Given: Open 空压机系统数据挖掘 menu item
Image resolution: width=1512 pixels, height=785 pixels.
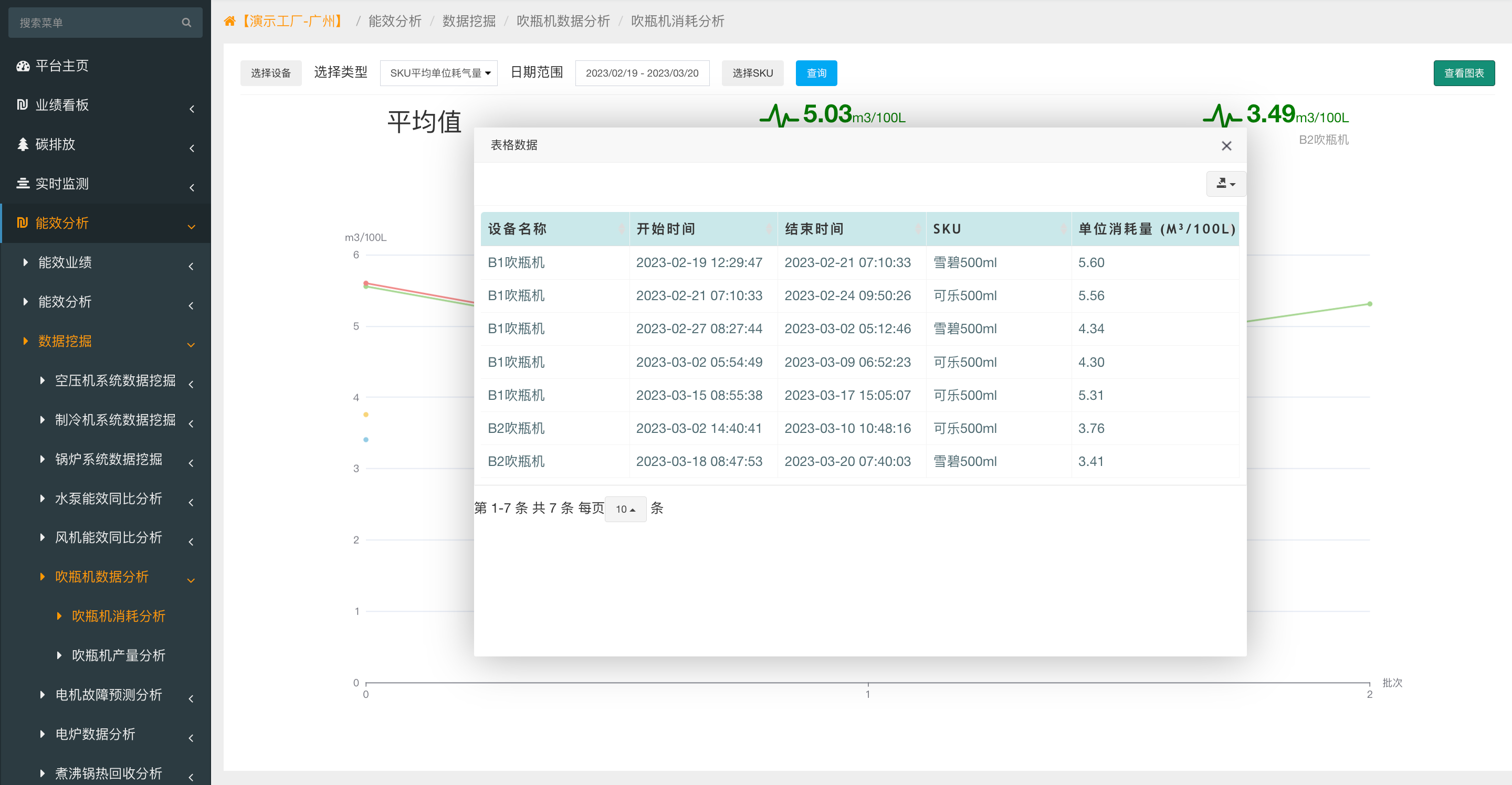Looking at the screenshot, I should pyautogui.click(x=115, y=380).
